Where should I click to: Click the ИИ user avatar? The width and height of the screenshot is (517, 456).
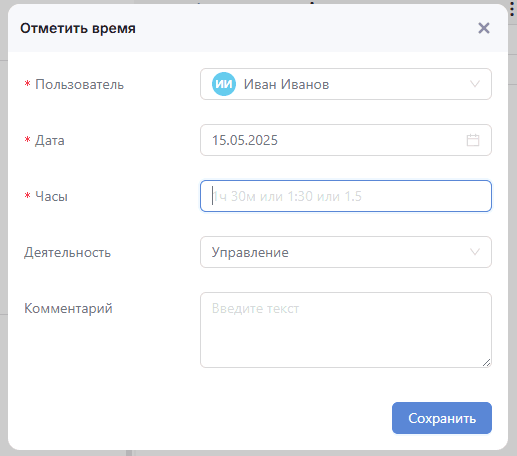click(x=224, y=84)
